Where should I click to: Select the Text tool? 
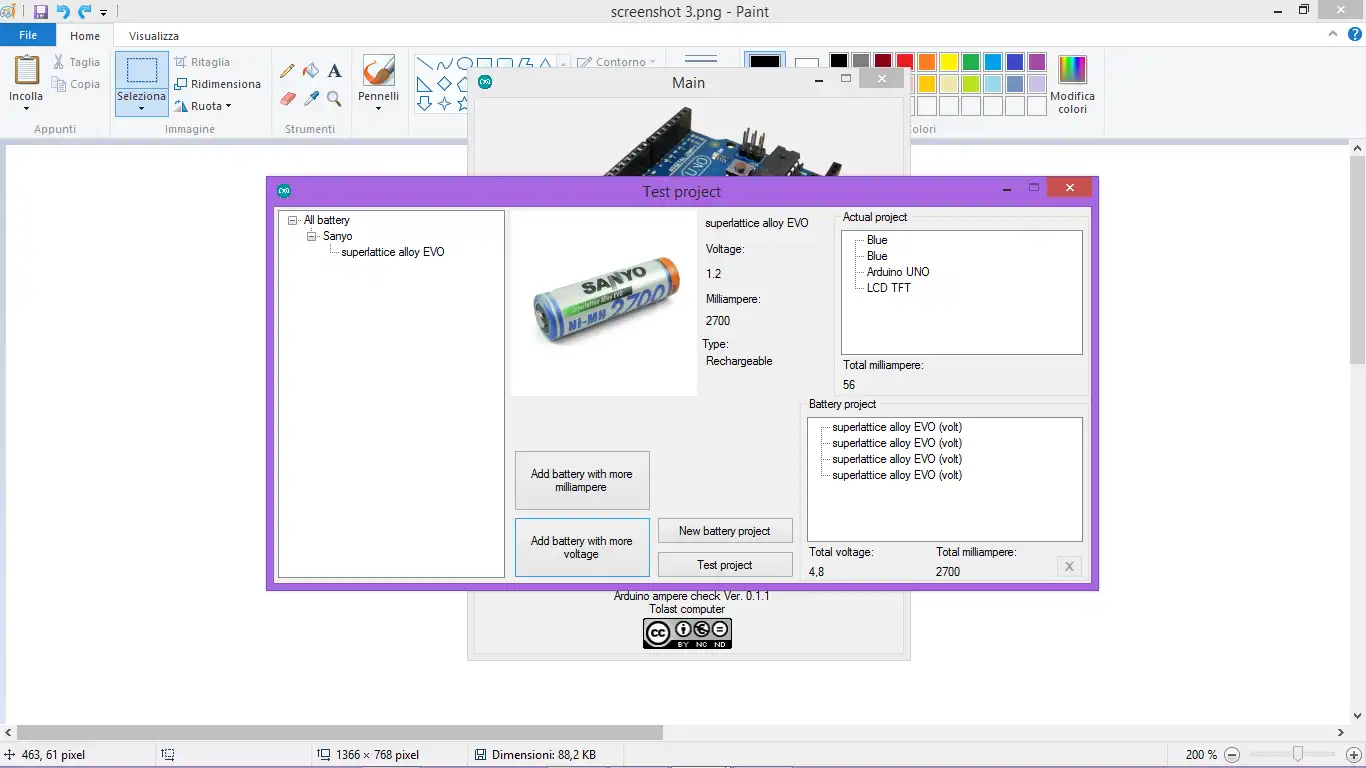334,71
